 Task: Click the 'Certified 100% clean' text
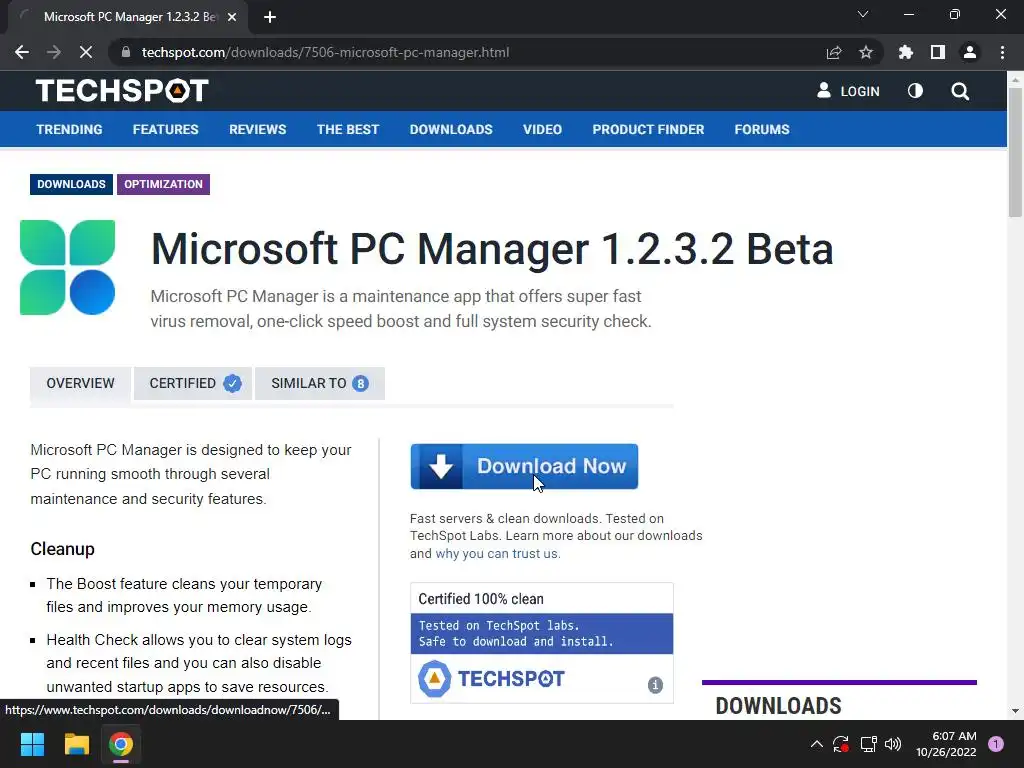pos(481,599)
